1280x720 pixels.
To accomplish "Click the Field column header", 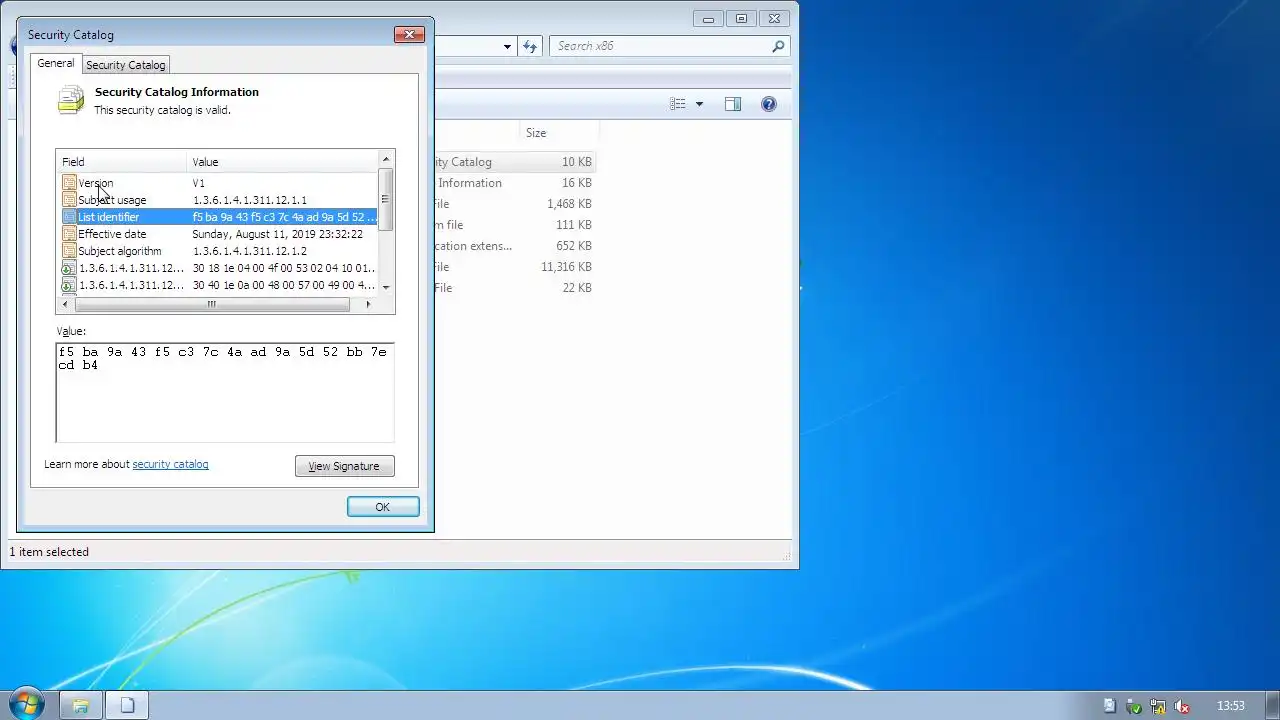I will (x=121, y=161).
